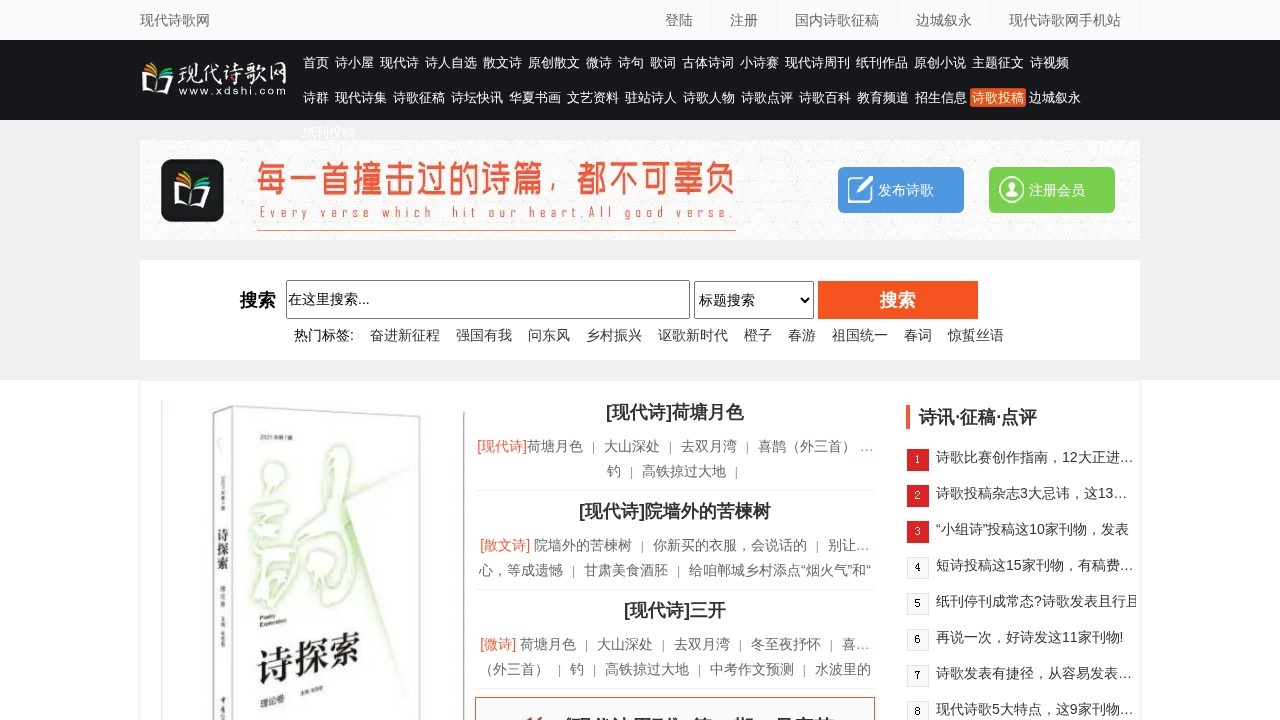This screenshot has width=1280, height=720.
Task: Select hot tag 乡村振兴
Action: (614, 335)
